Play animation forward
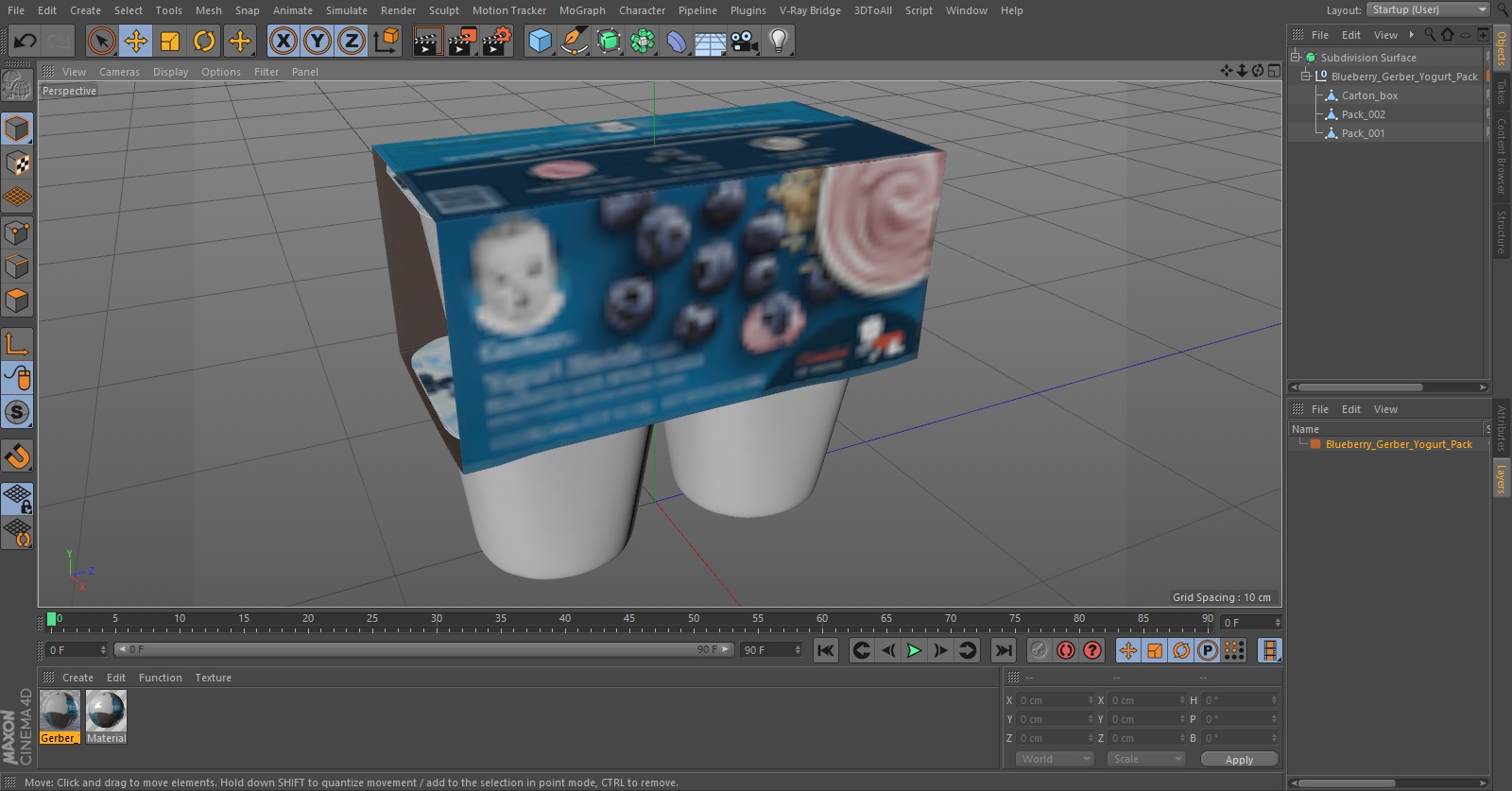This screenshot has width=1512, height=791. tap(914, 650)
